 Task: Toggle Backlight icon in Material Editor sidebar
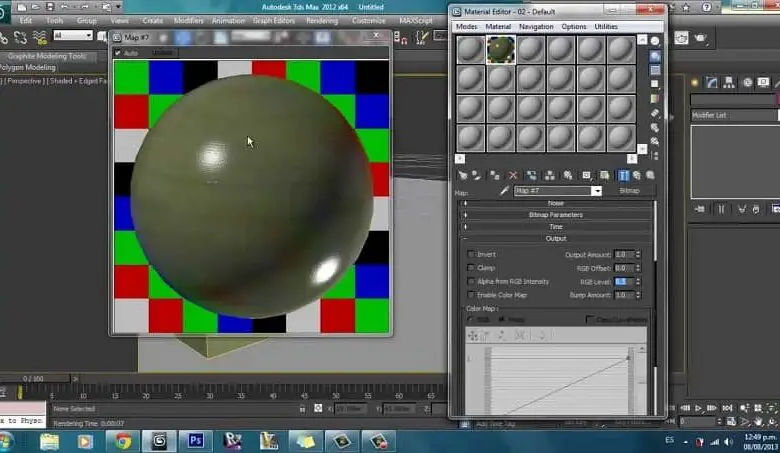(655, 56)
